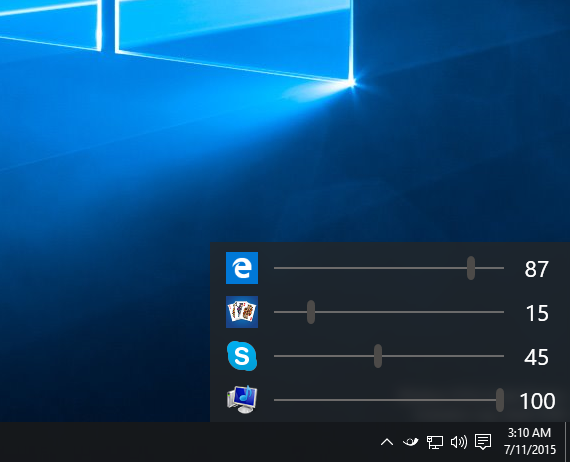Click the Solitaire volume value 15
Viewport: 570px width, 462px height.
coord(537,313)
